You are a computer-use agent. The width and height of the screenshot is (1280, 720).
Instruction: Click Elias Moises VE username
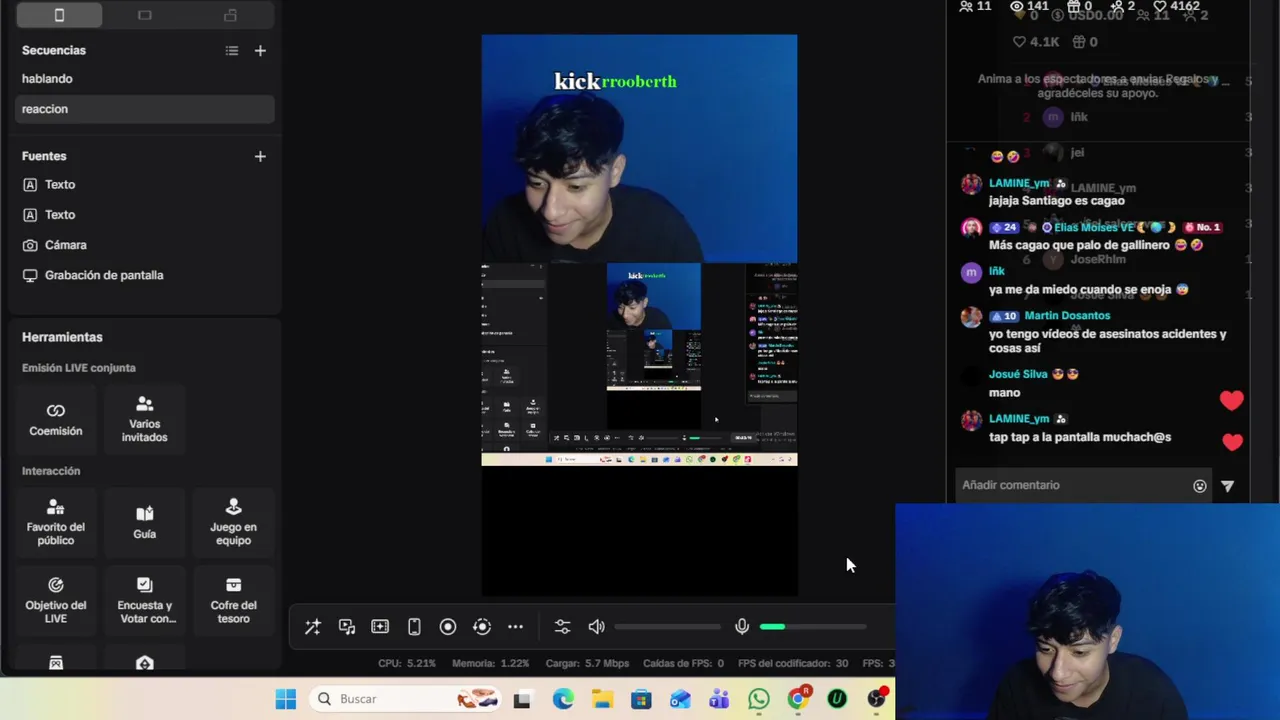coord(1094,227)
